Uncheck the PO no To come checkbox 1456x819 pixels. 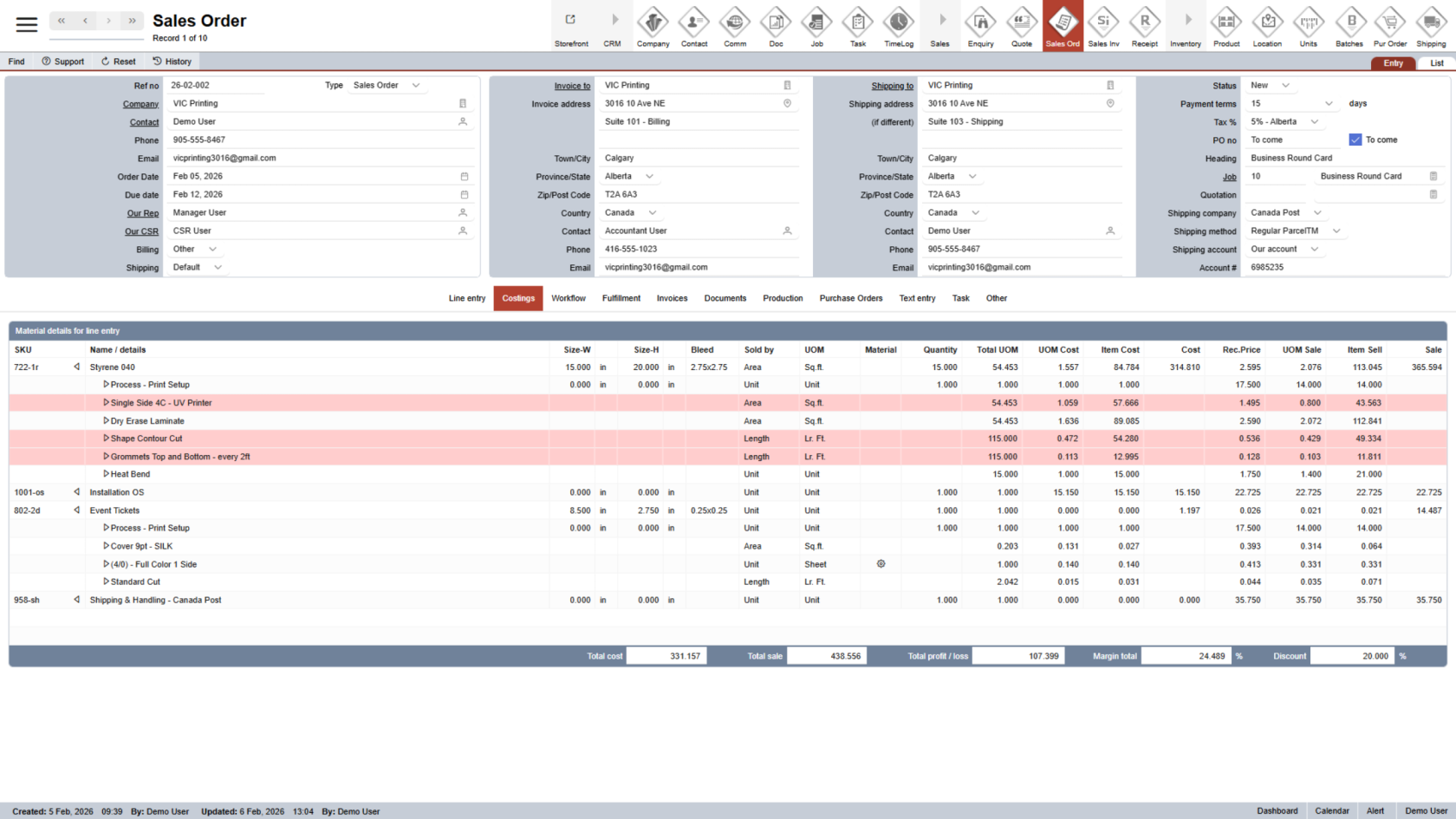[1355, 140]
